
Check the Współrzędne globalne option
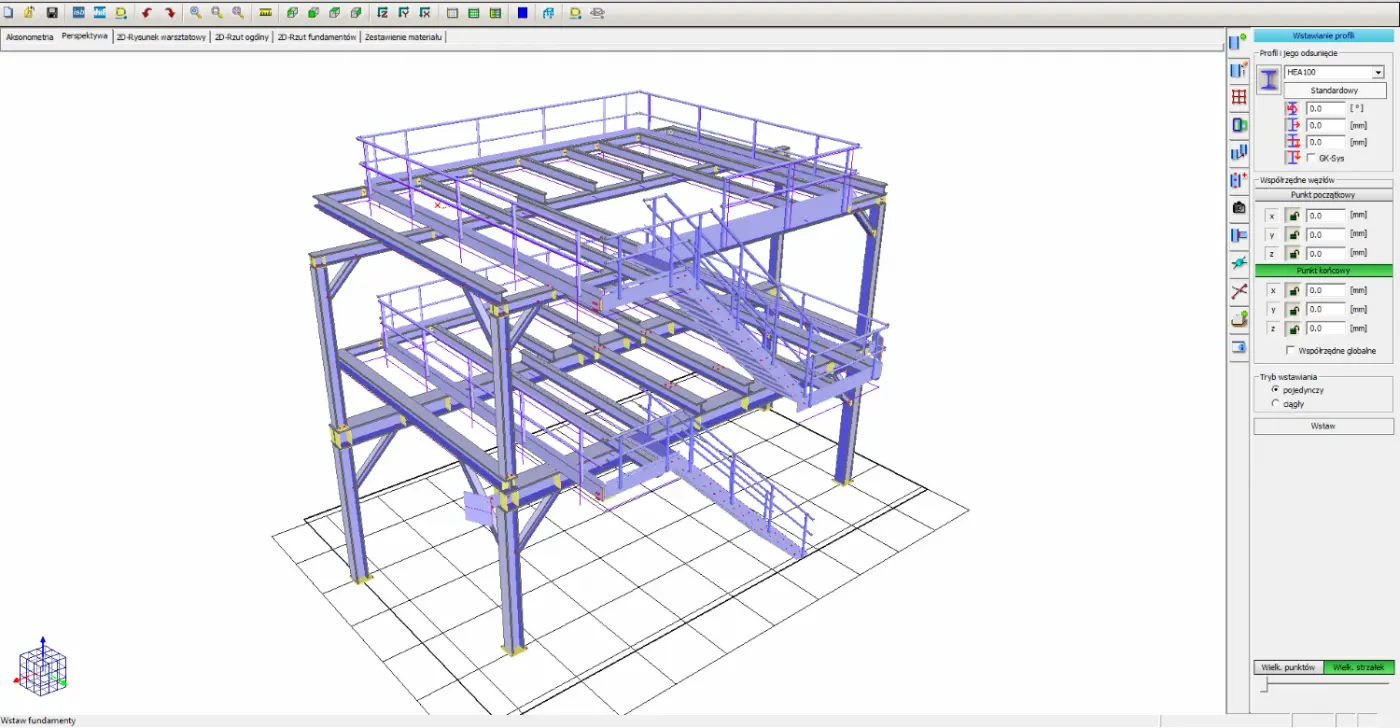(x=1290, y=351)
